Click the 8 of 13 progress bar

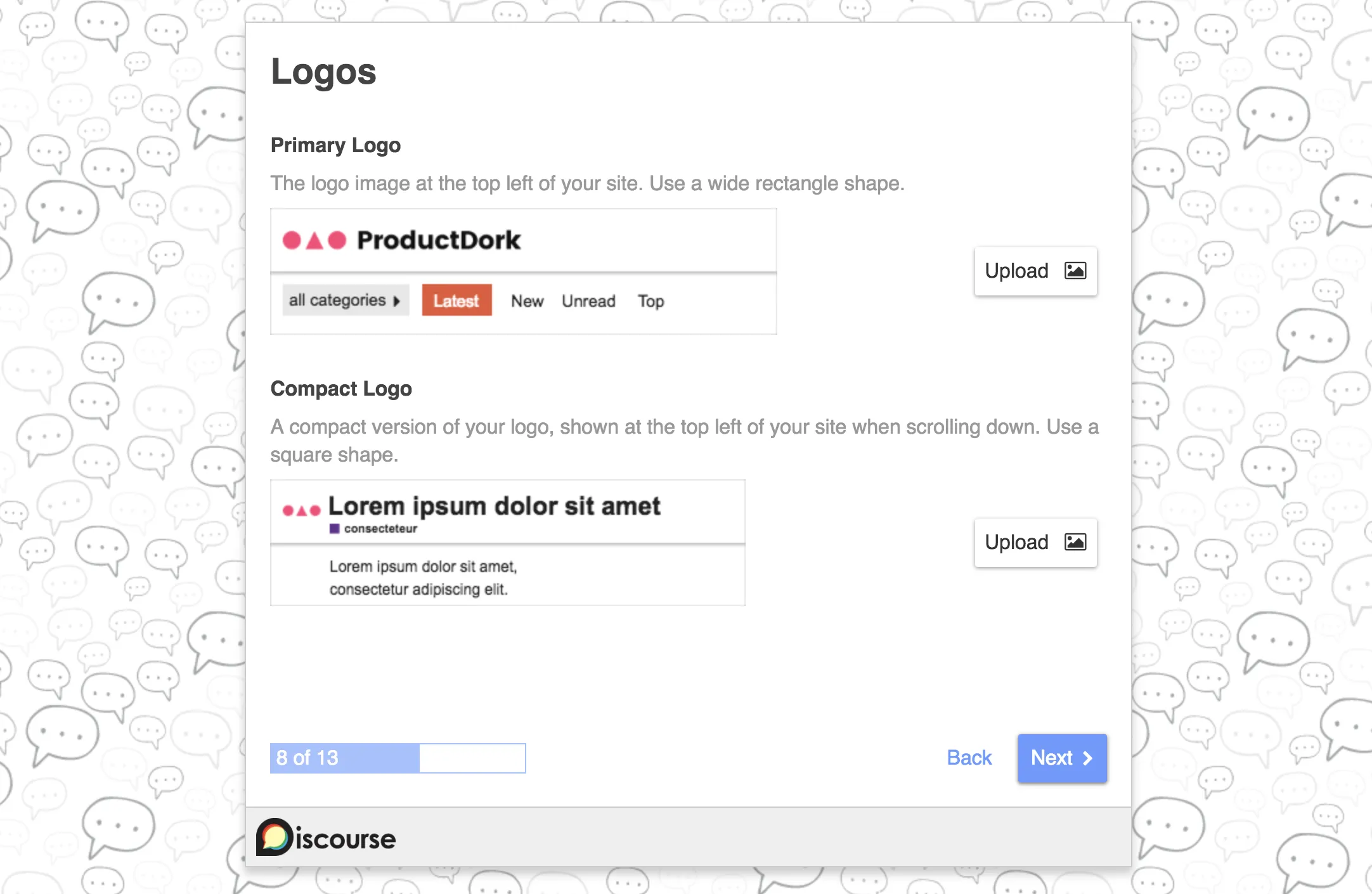[x=398, y=758]
